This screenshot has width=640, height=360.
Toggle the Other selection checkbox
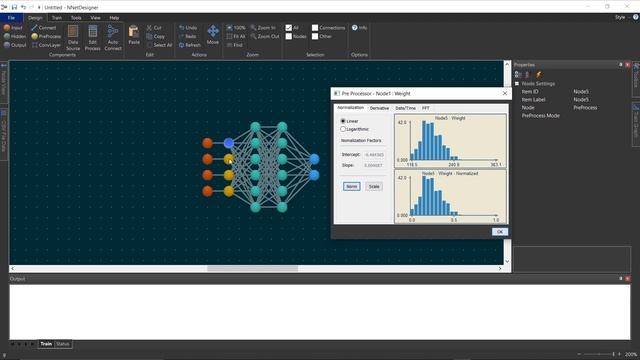coord(315,36)
